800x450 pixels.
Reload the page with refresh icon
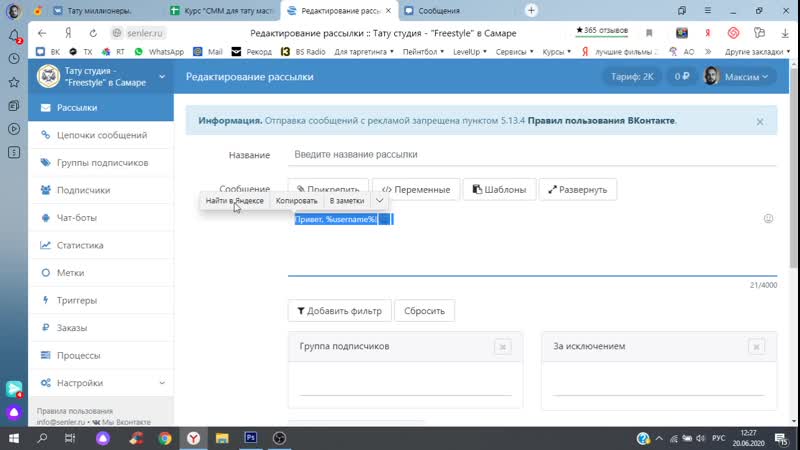[93, 33]
